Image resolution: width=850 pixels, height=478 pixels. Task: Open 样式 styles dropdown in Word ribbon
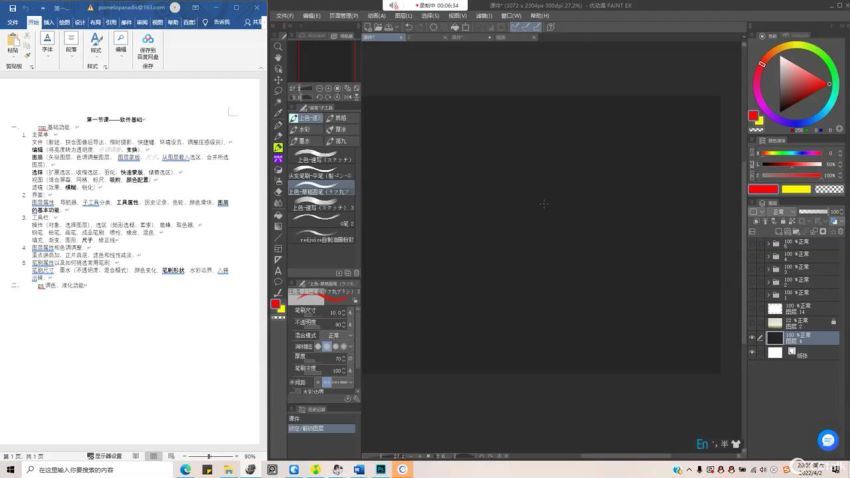[96, 43]
